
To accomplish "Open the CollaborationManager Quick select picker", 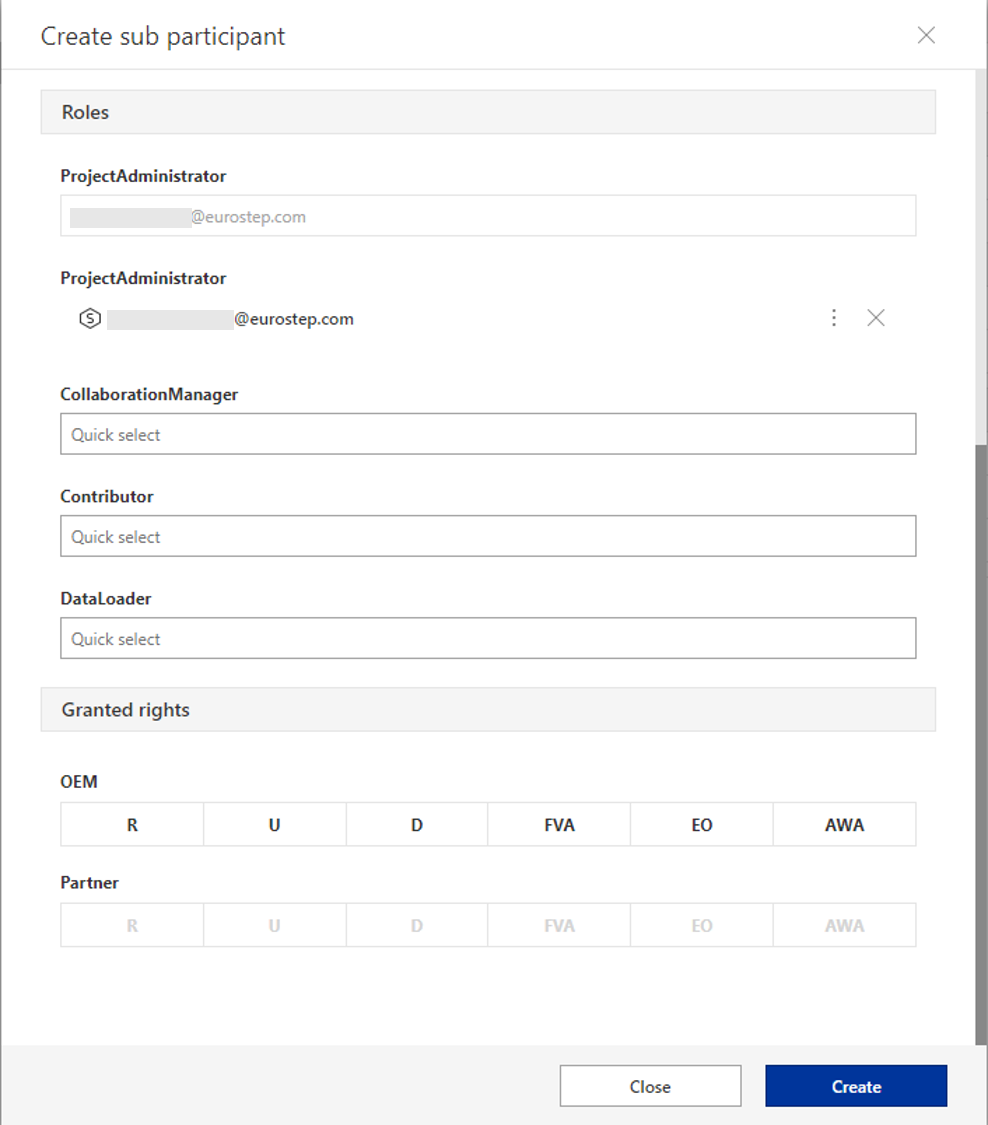I will [x=488, y=433].
